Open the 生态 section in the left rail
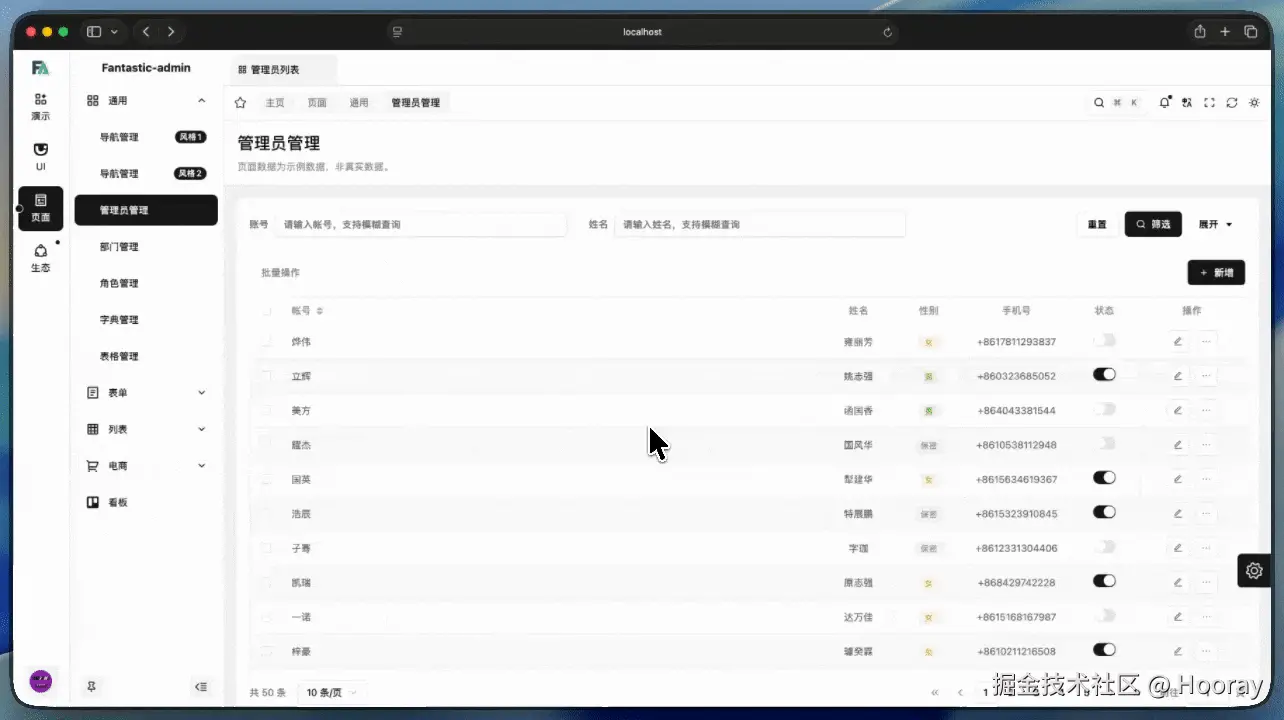1284x720 pixels. (41, 259)
